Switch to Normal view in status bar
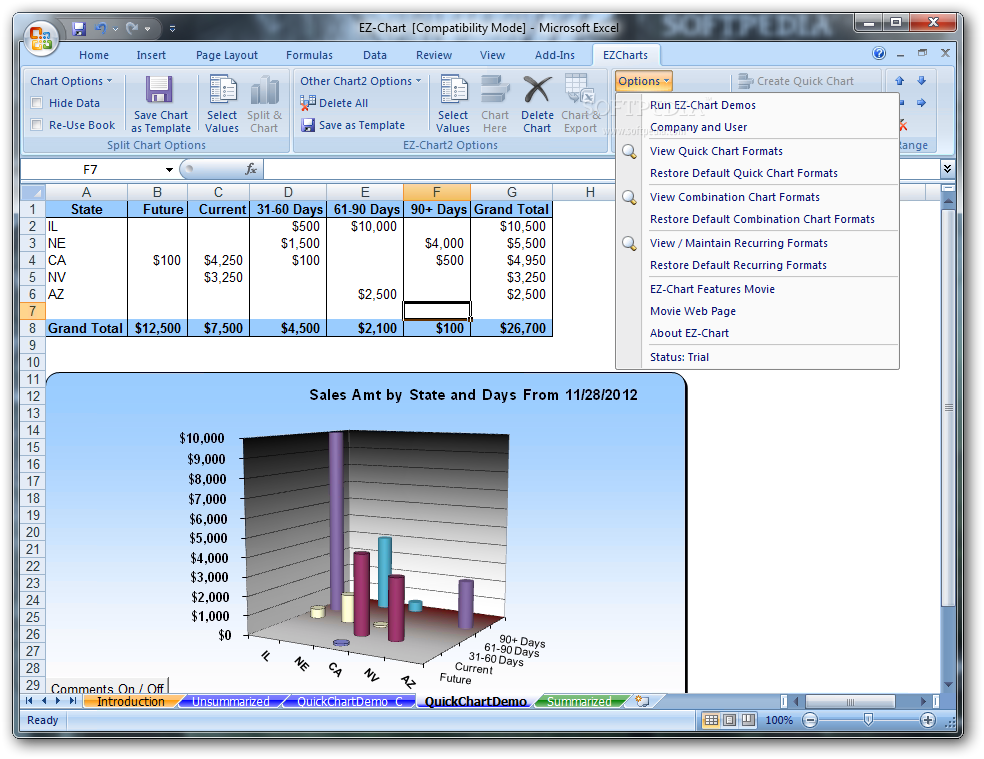Screen dimensions: 984x759 pos(711,720)
